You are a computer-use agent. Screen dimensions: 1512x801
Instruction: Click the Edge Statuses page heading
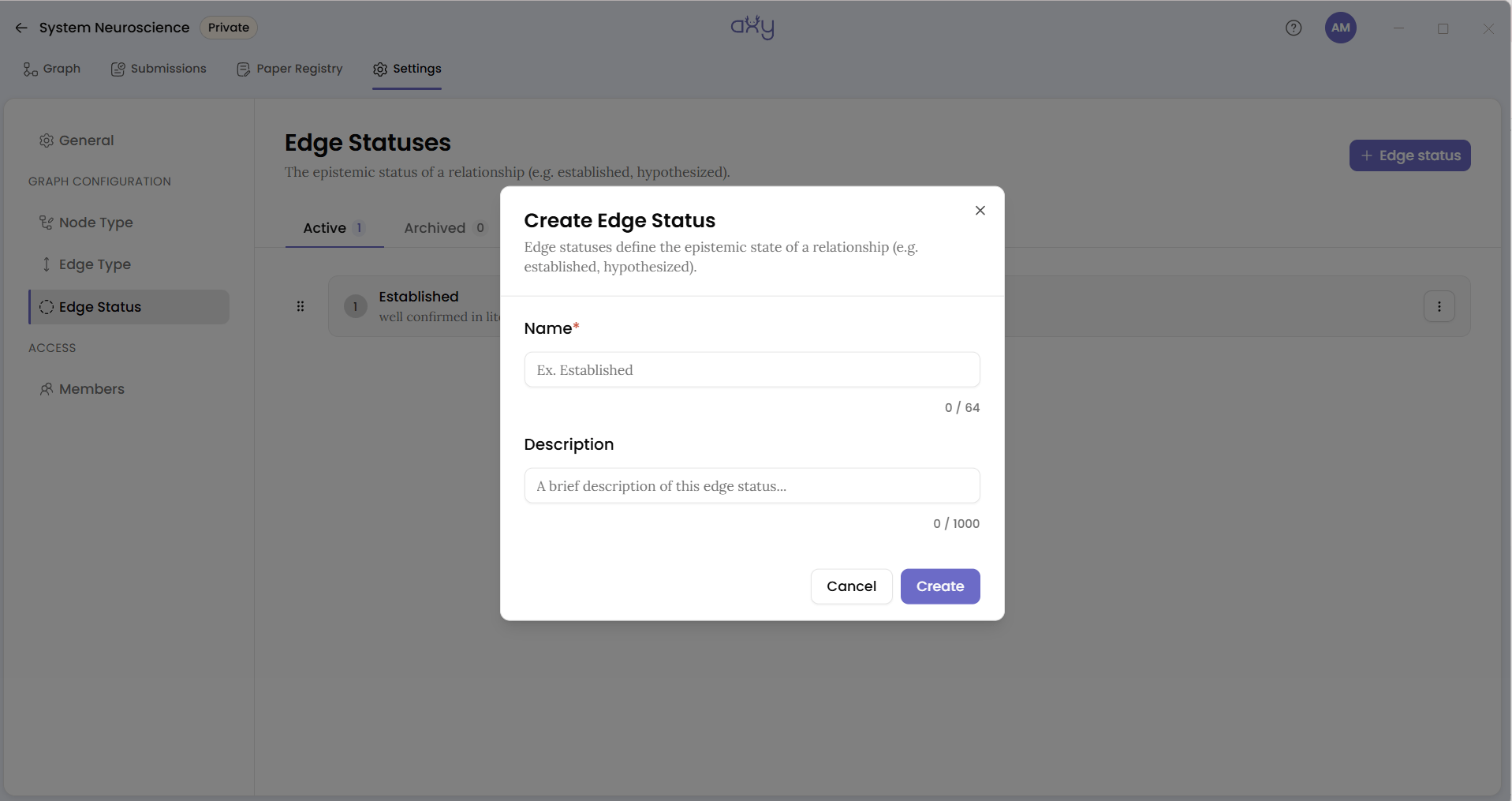pos(368,143)
